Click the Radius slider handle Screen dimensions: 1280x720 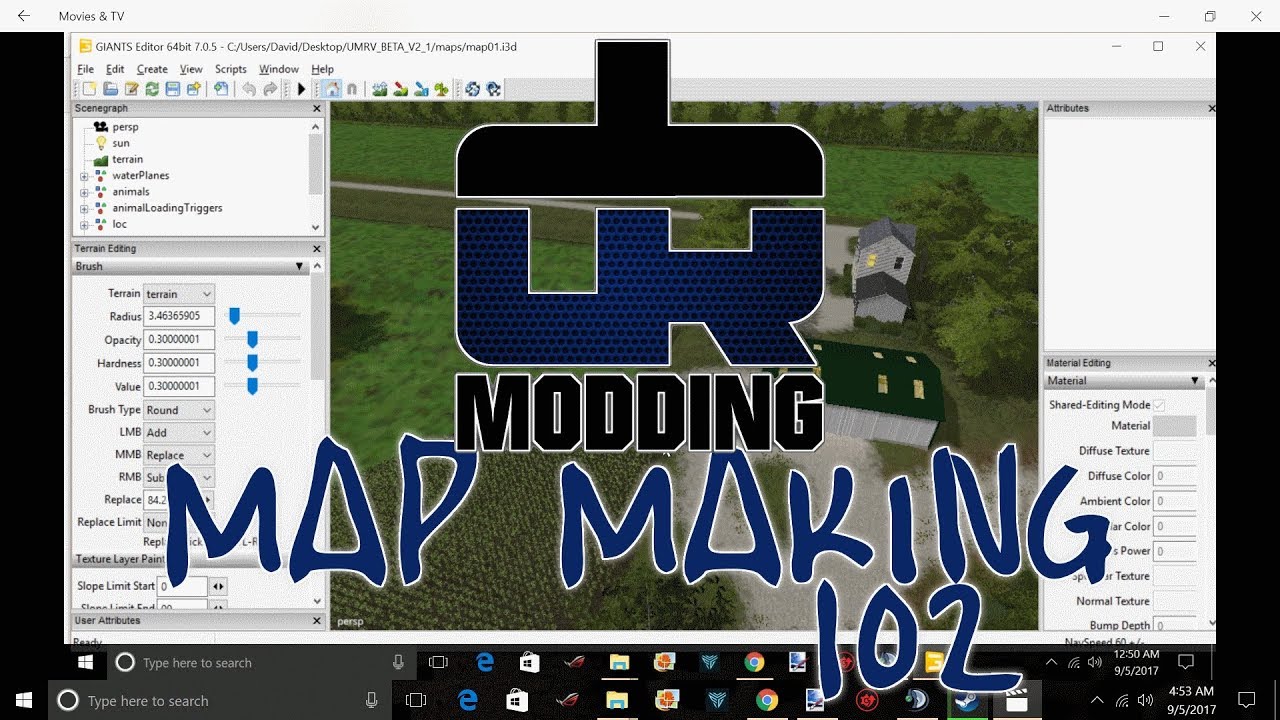234,316
